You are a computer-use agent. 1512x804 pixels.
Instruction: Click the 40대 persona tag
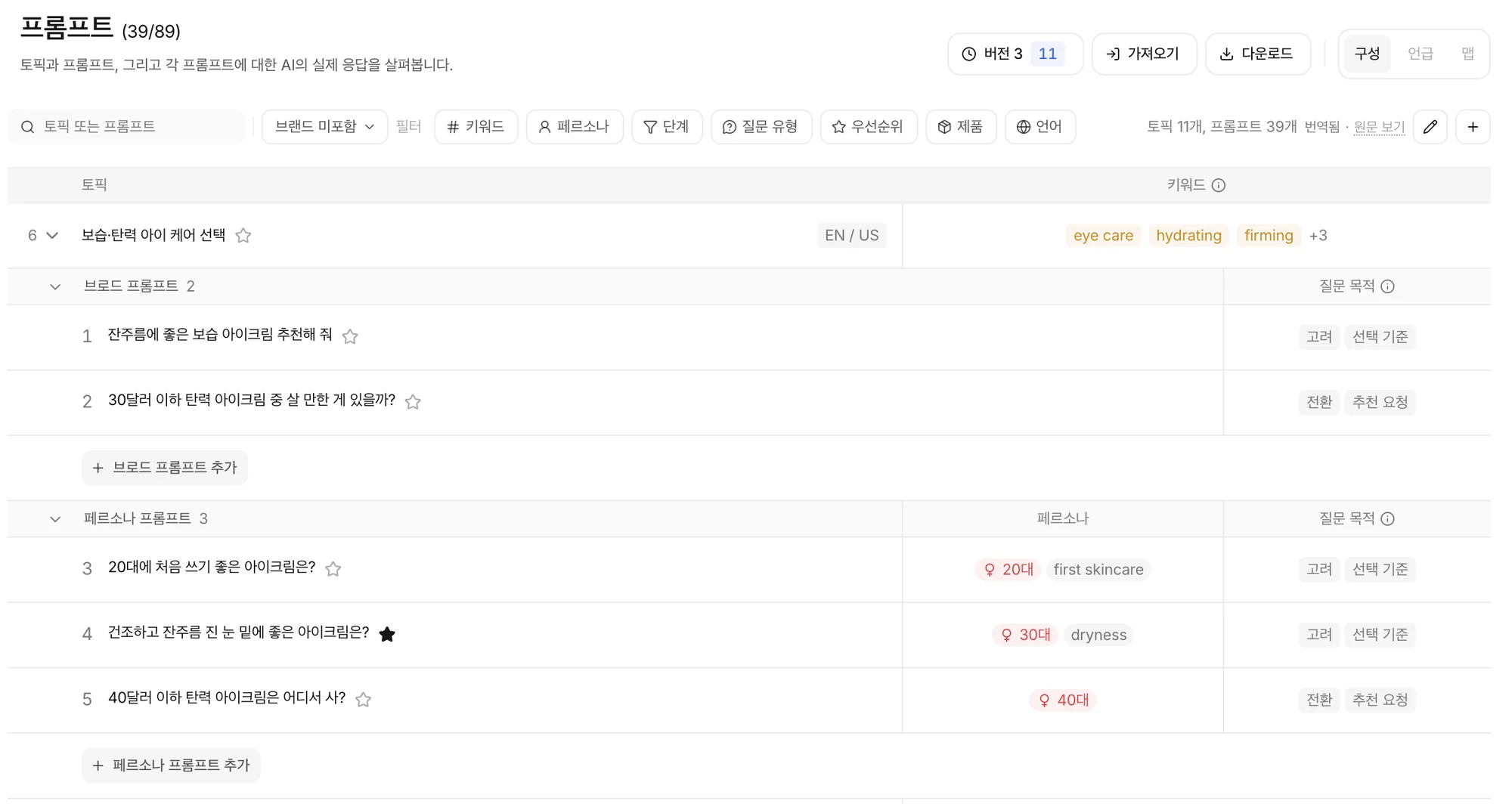pos(1063,700)
